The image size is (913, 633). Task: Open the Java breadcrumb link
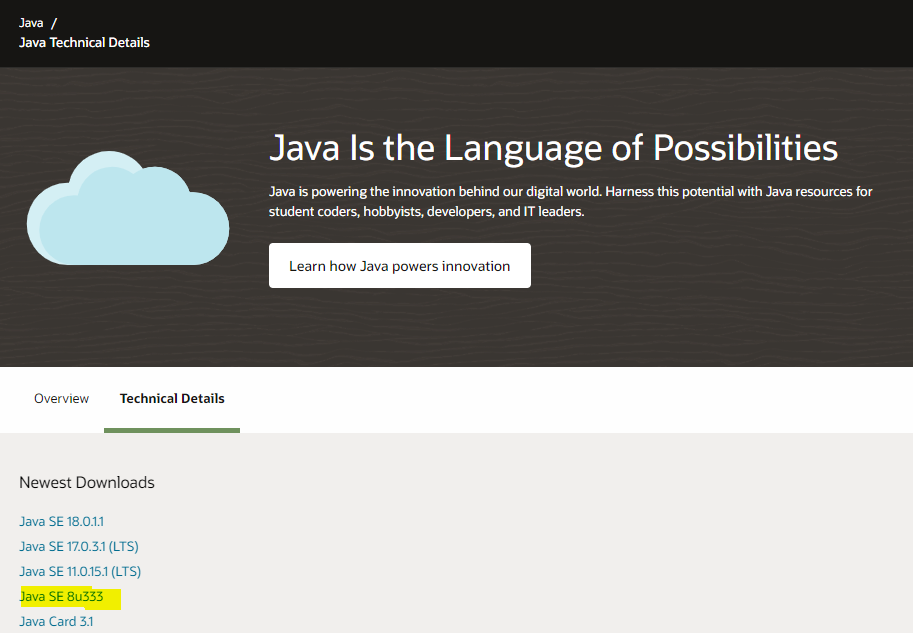[31, 23]
